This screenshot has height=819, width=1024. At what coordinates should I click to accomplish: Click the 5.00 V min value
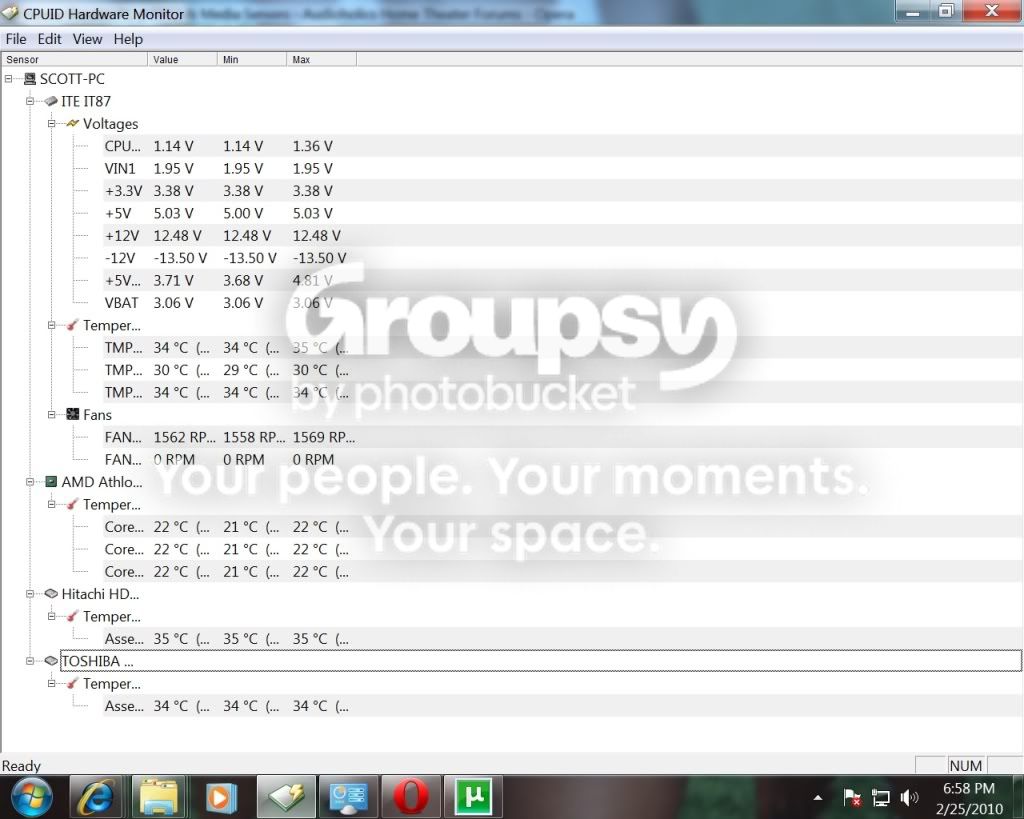243,214
